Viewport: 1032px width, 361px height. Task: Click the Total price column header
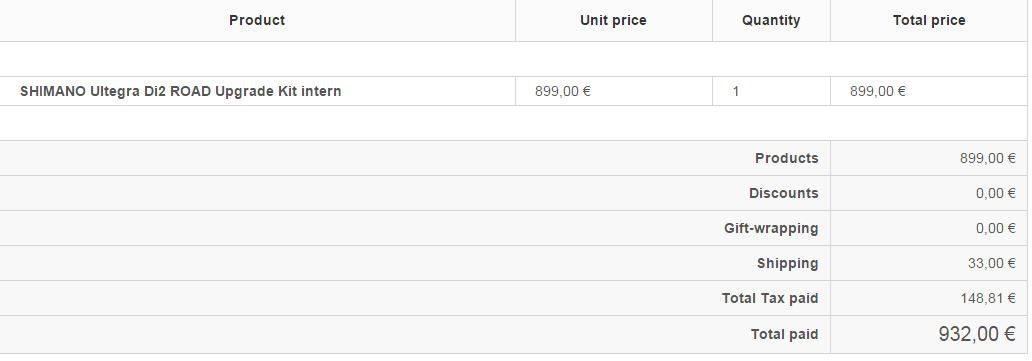pos(929,20)
